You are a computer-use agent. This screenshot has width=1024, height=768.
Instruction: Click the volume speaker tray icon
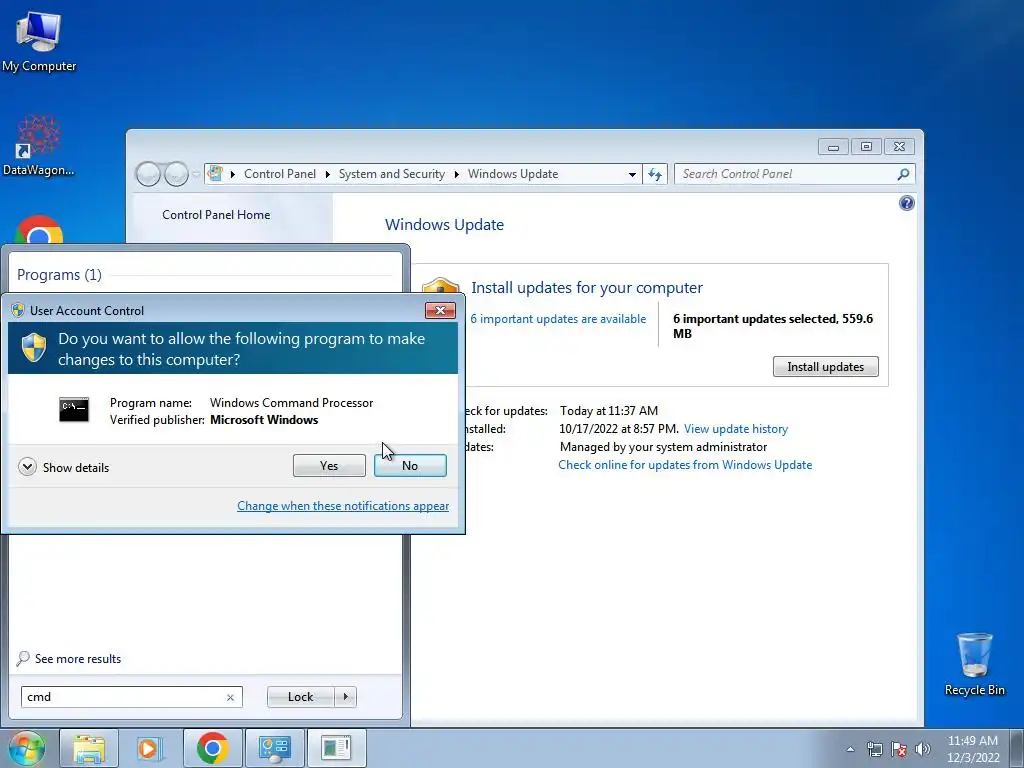pos(923,750)
